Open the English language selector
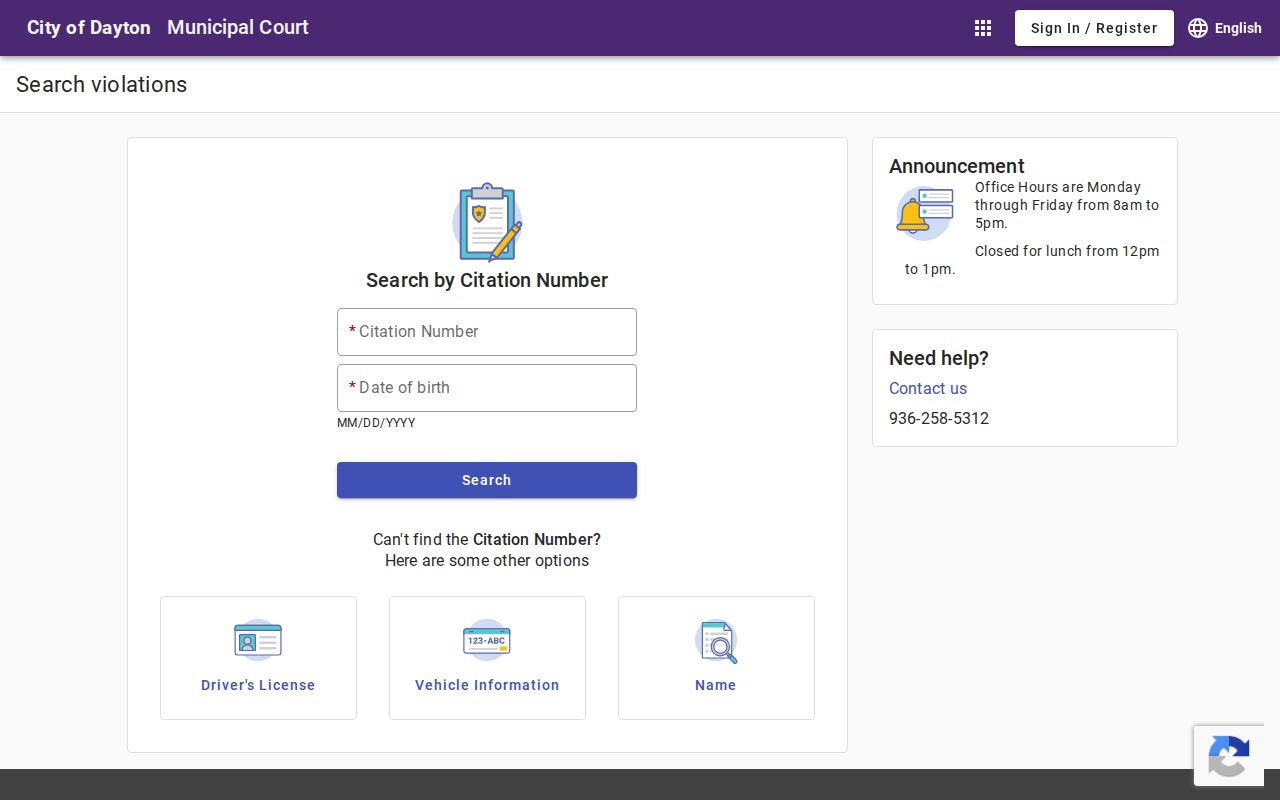This screenshot has height=800, width=1280. (1225, 28)
